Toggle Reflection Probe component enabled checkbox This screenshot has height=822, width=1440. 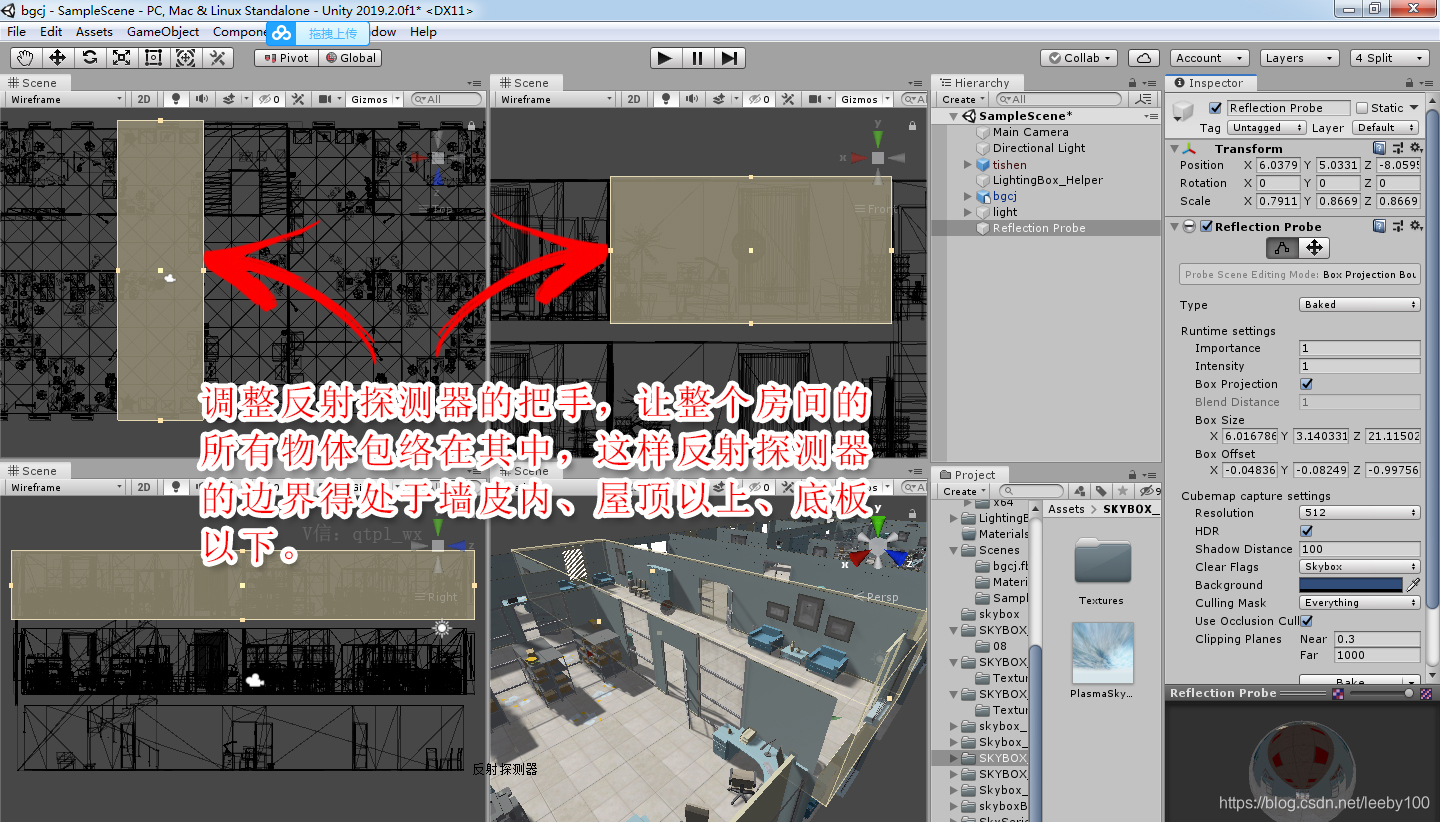[1206, 227]
